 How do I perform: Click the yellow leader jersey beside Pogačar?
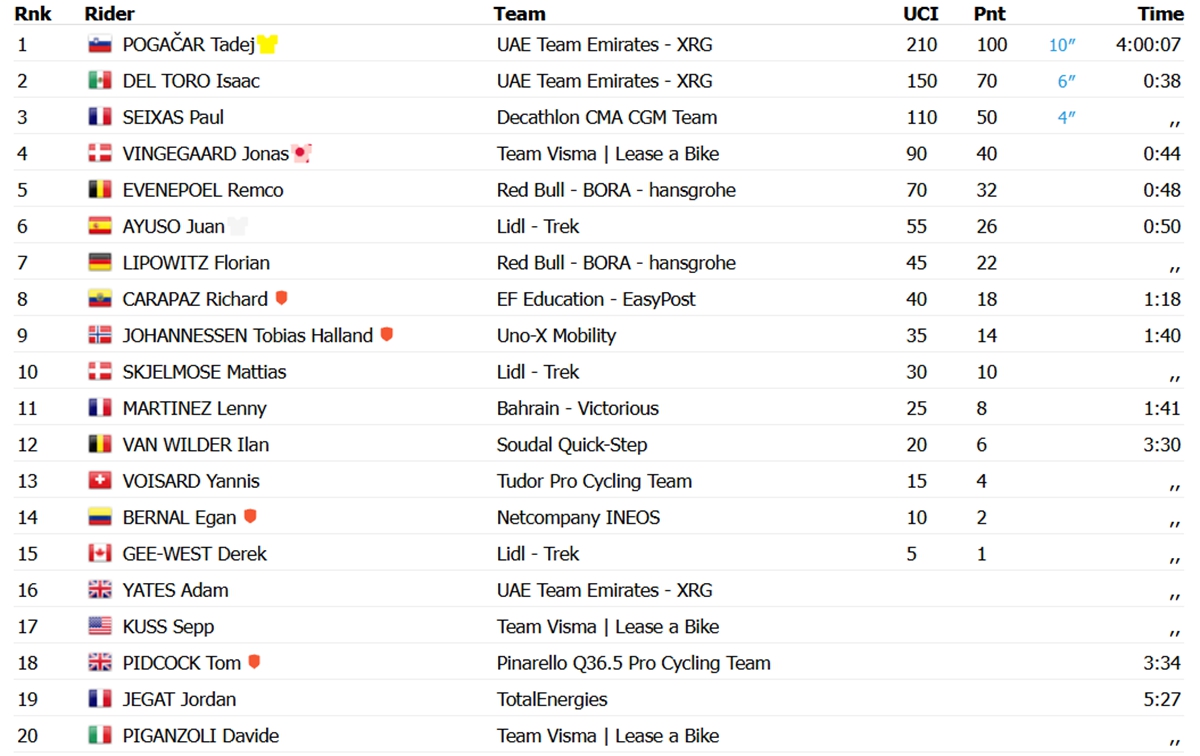click(267, 44)
